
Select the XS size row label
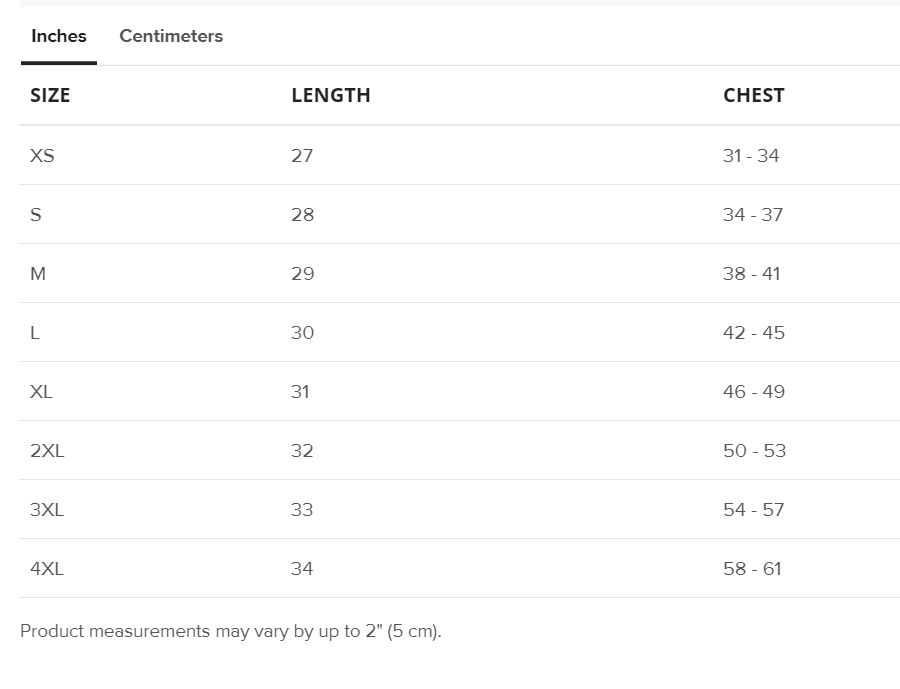(x=42, y=156)
